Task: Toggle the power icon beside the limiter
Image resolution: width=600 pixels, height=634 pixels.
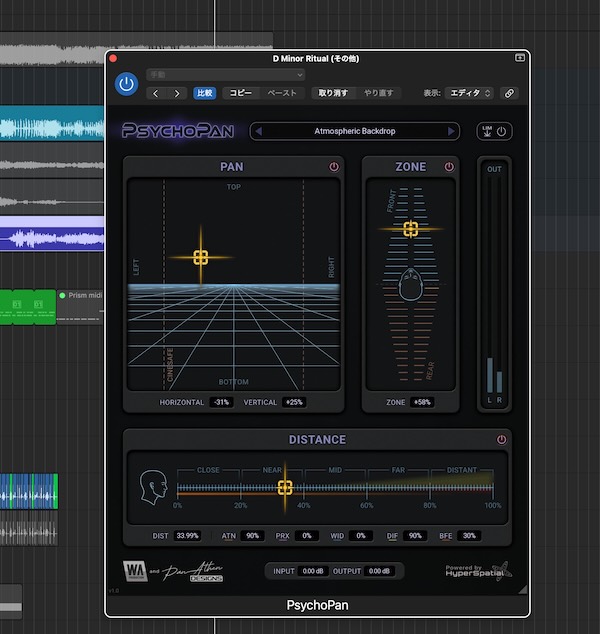Action: 501,131
